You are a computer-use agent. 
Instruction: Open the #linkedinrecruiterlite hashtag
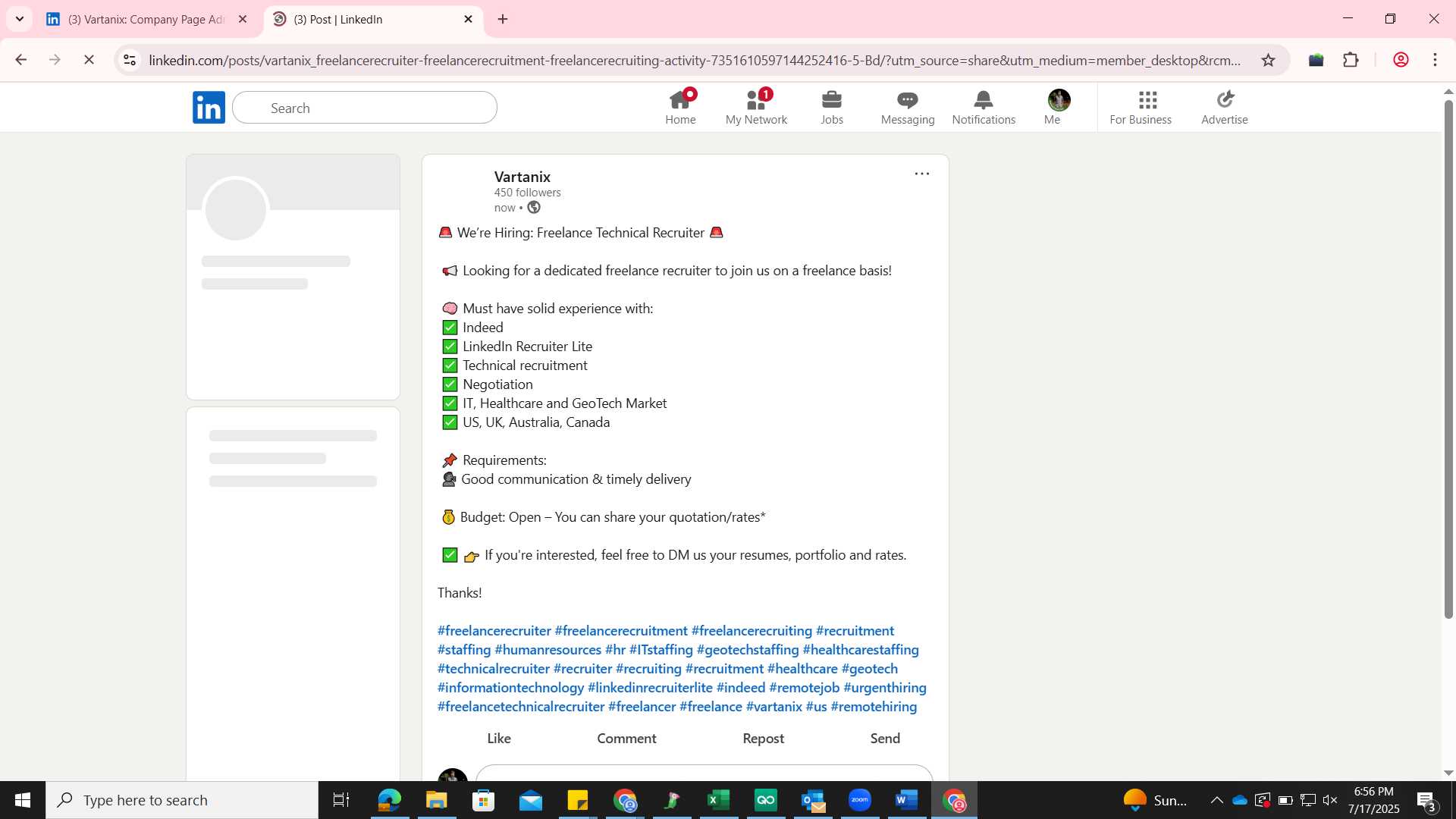pyautogui.click(x=650, y=688)
